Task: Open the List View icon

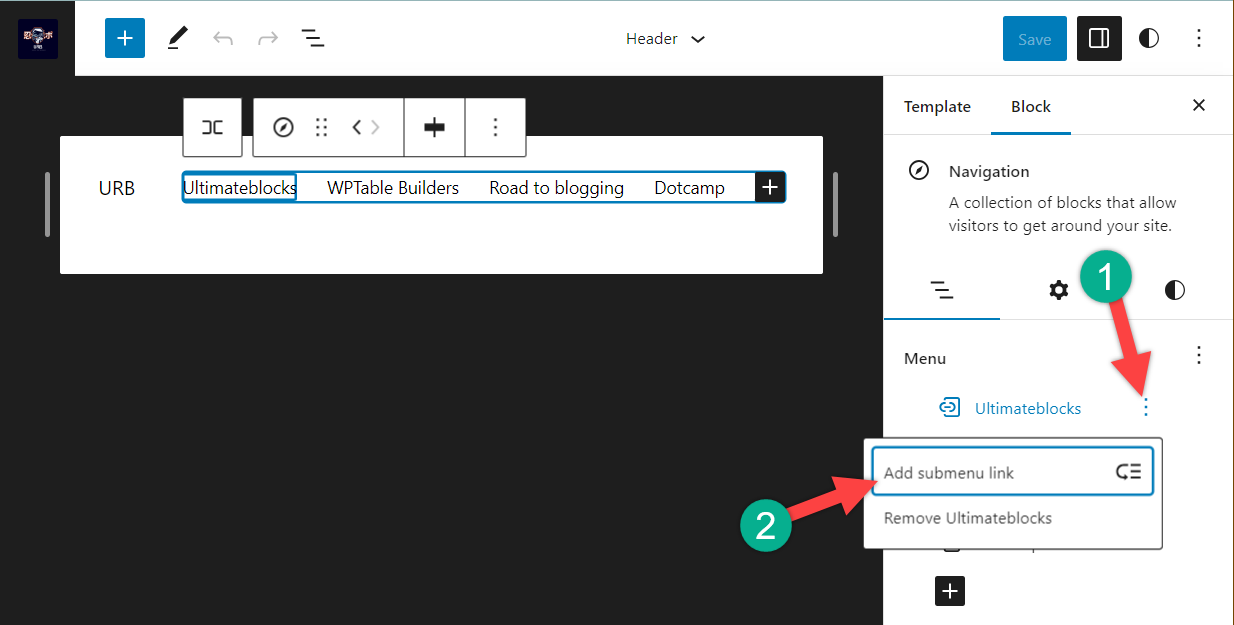Action: [313, 38]
